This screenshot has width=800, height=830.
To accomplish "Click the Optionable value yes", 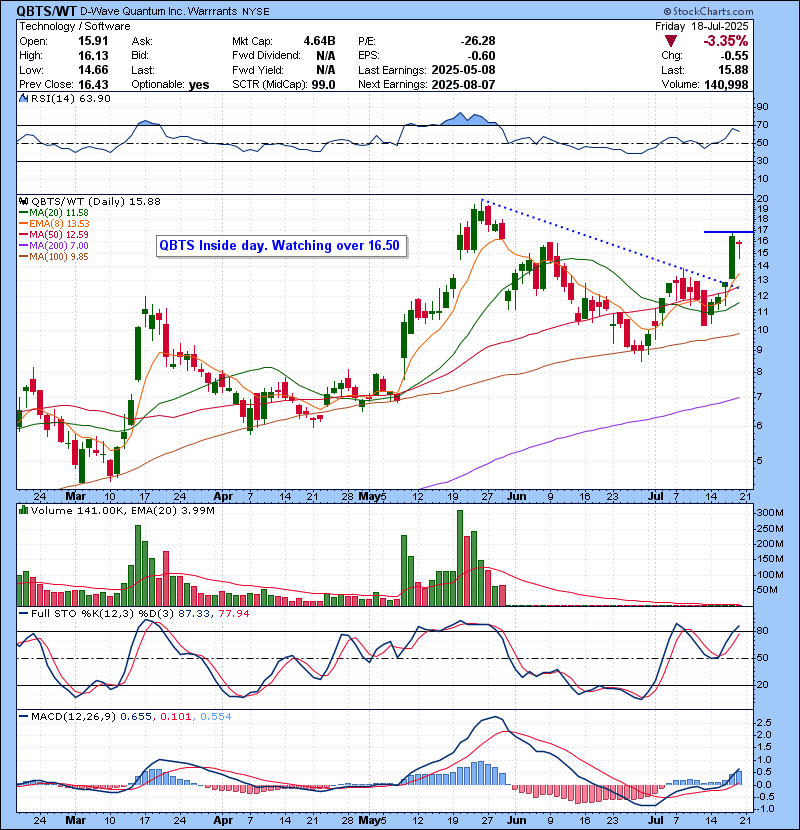I will coord(199,85).
